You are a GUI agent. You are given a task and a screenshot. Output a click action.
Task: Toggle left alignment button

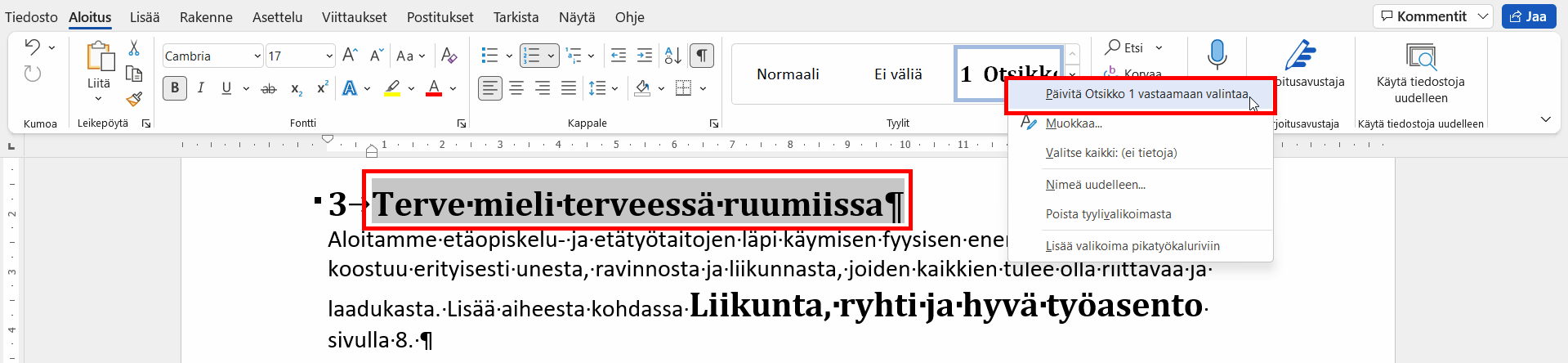pos(490,88)
